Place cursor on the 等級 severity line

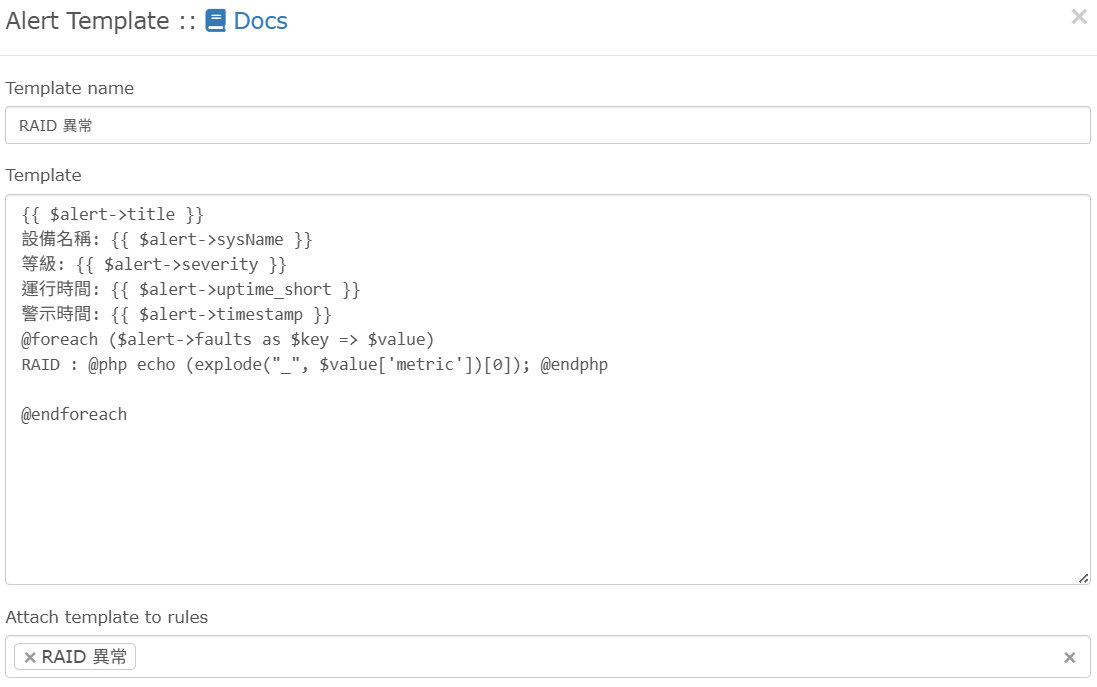click(154, 265)
